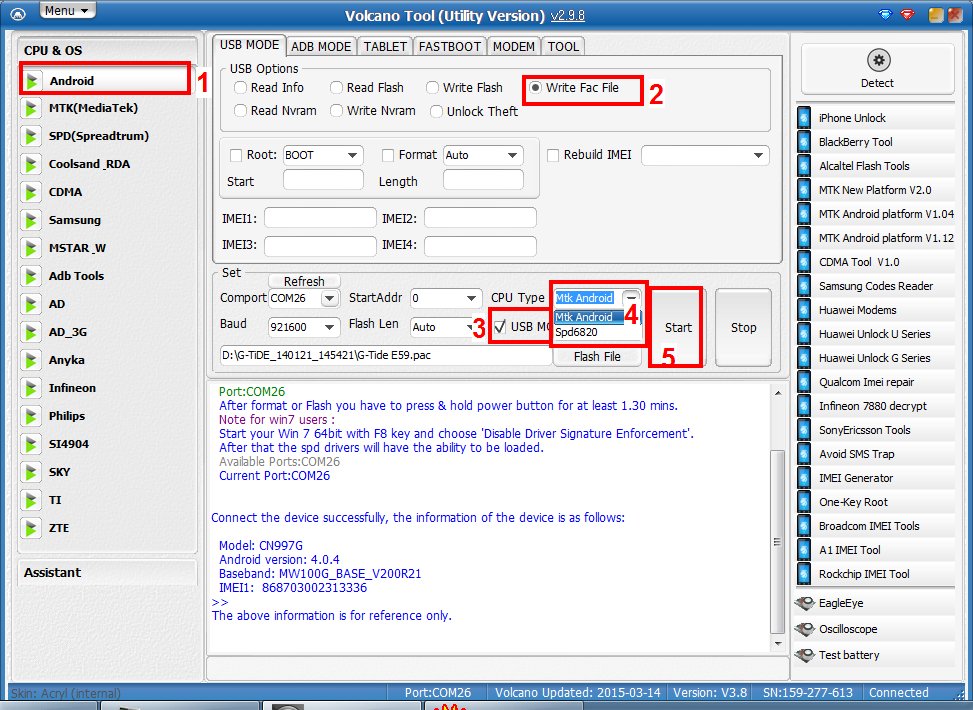Expand the Root BOOT dropdown
Screen dimensions: 973x710
tap(352, 155)
